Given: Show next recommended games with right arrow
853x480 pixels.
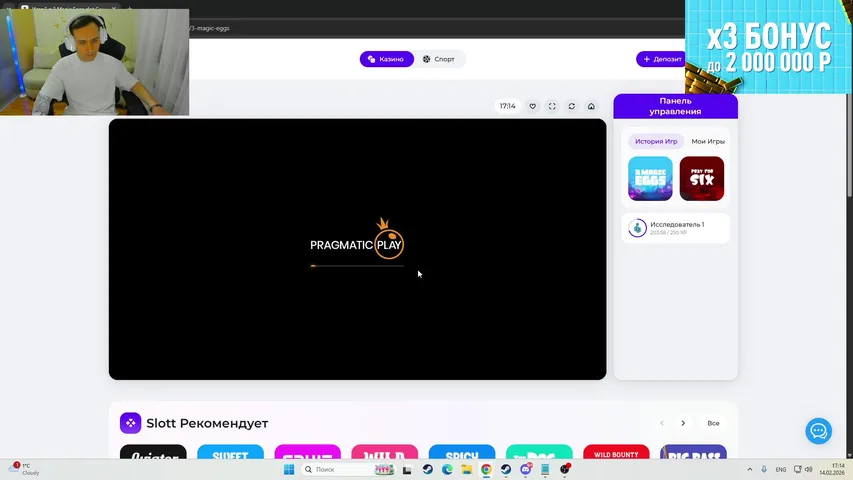Looking at the screenshot, I should [683, 423].
